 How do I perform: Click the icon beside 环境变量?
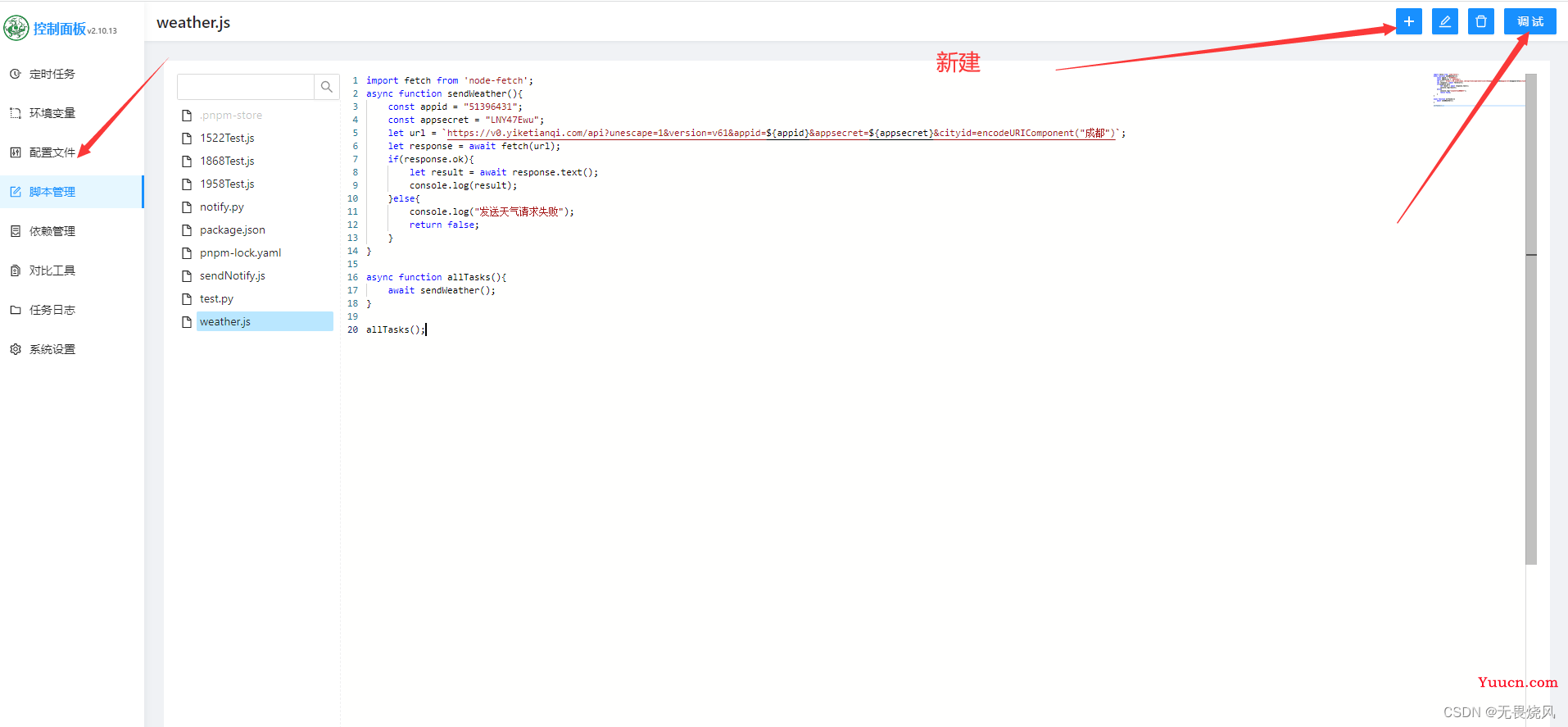tap(16, 113)
